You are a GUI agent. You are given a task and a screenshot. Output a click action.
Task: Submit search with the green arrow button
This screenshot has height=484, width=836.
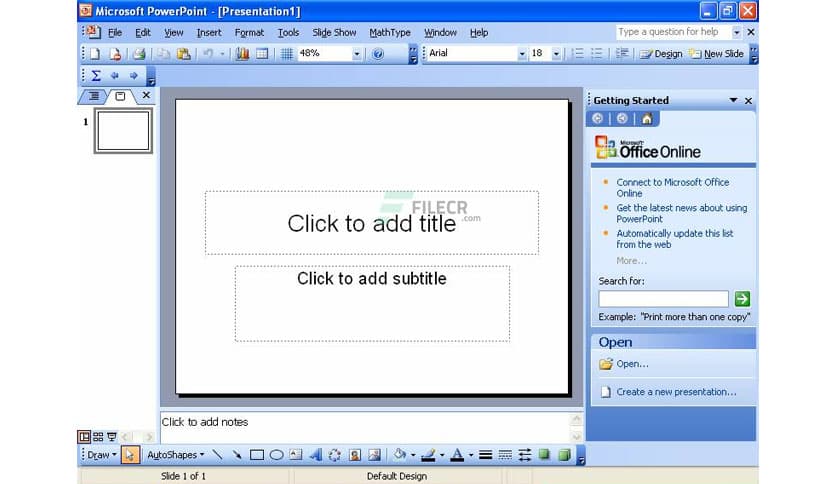pyautogui.click(x=742, y=299)
